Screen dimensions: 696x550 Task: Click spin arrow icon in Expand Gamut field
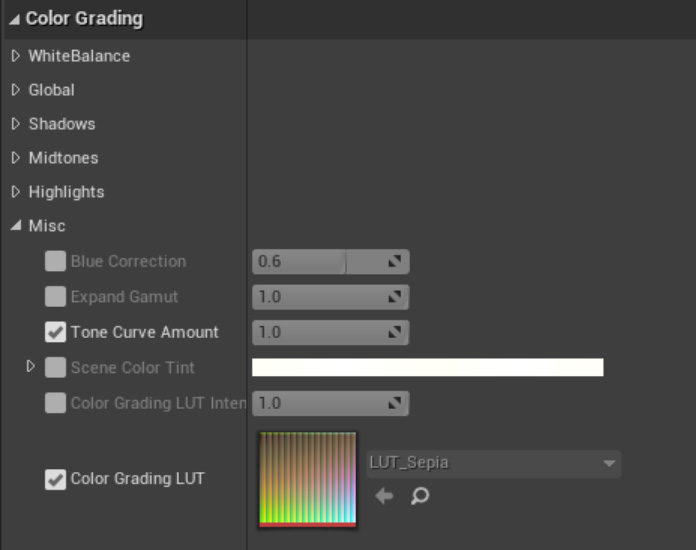(x=395, y=297)
